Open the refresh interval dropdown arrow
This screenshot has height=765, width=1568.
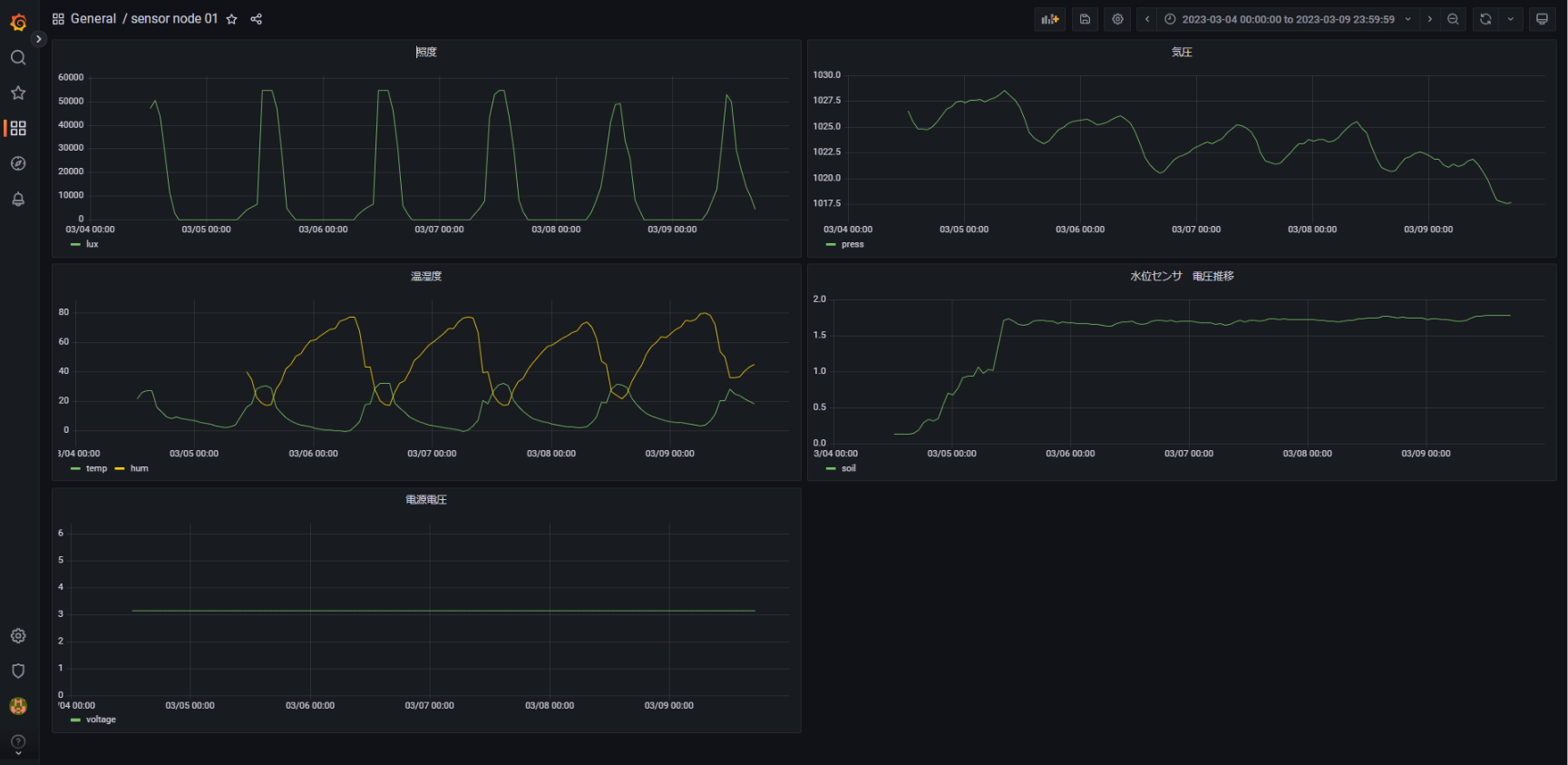[1511, 19]
